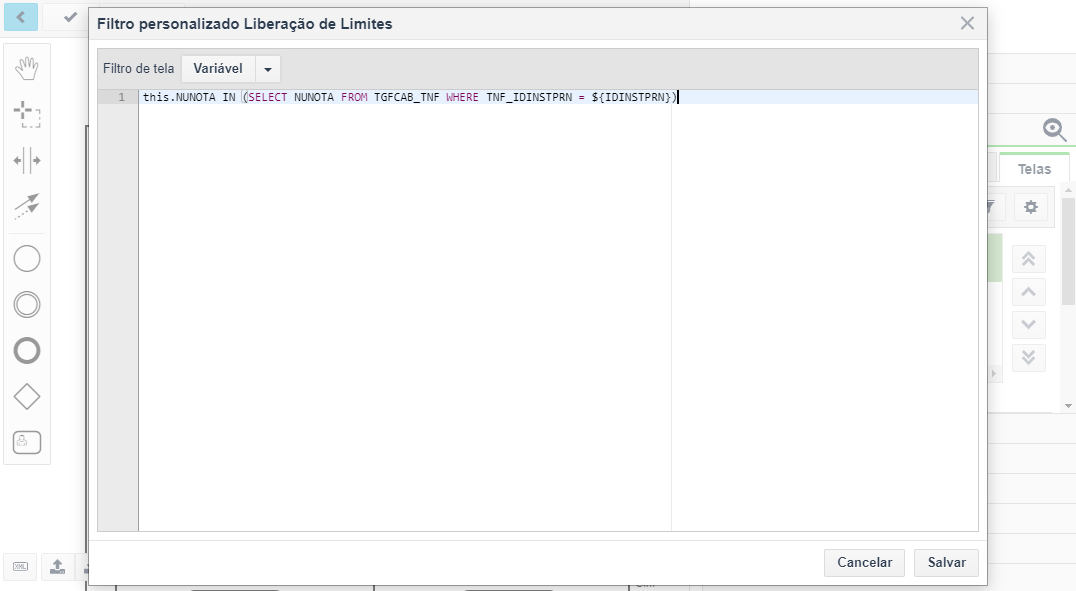Add an end event thick circle
1076x591 pixels.
pyautogui.click(x=27, y=351)
